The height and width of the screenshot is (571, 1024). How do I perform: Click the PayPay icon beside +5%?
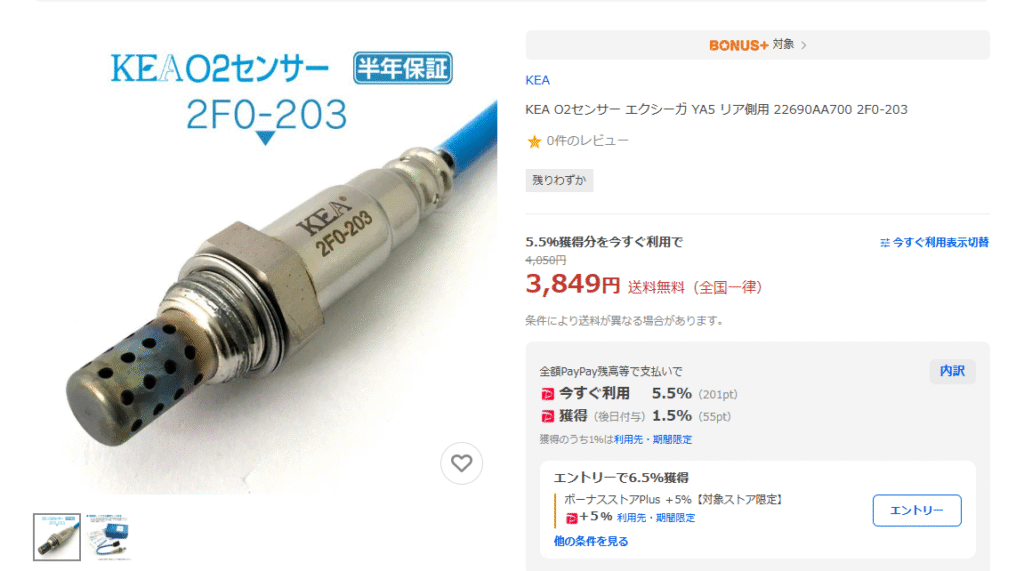tap(571, 517)
